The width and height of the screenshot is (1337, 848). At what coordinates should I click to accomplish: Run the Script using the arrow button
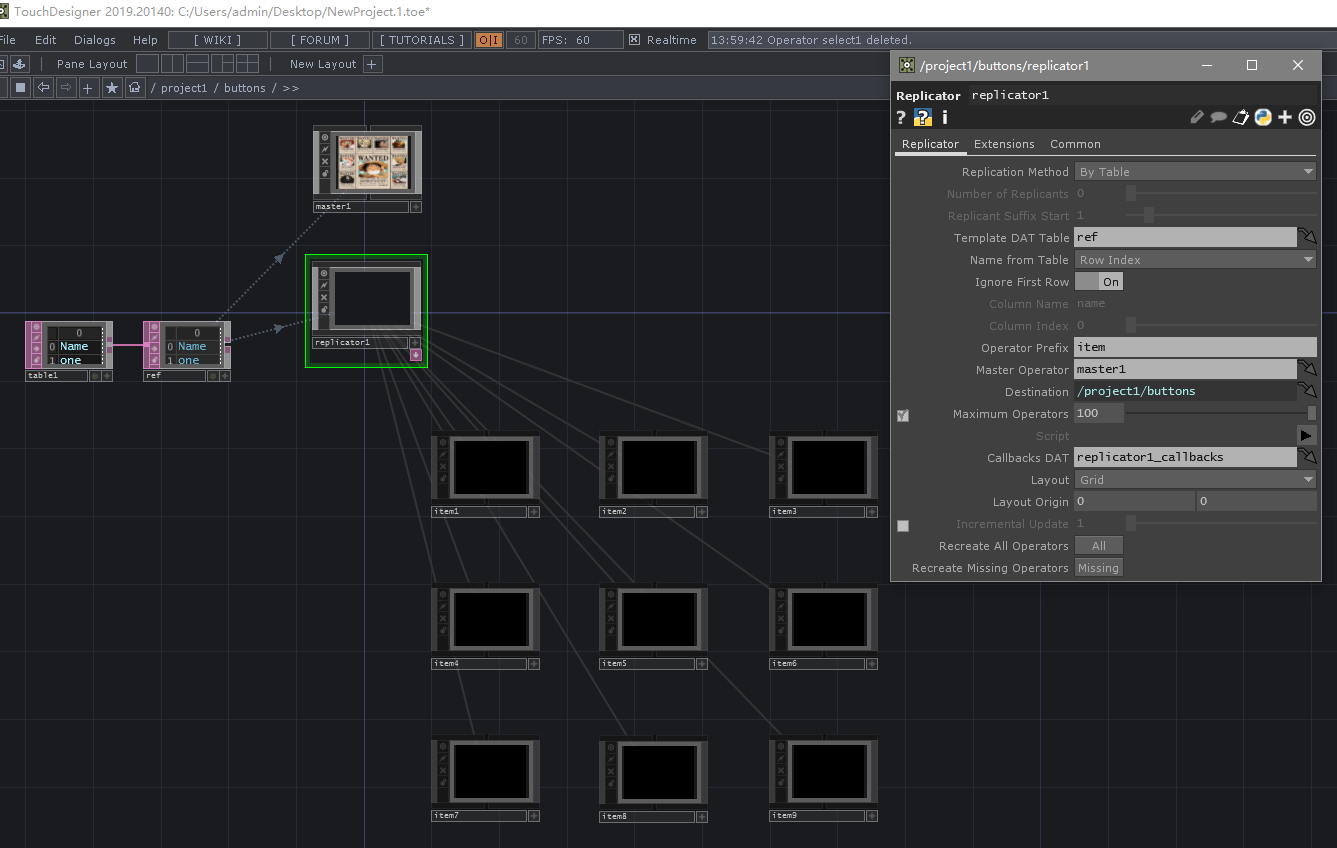tap(1306, 435)
